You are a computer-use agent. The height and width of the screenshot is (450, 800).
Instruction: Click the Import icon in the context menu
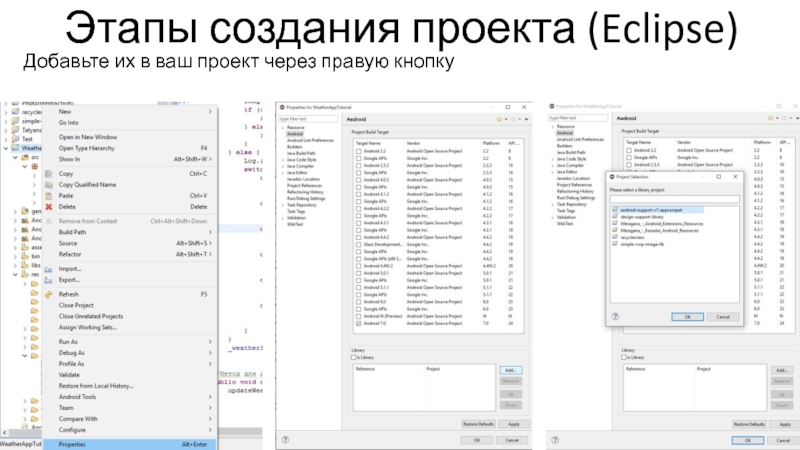click(x=48, y=269)
